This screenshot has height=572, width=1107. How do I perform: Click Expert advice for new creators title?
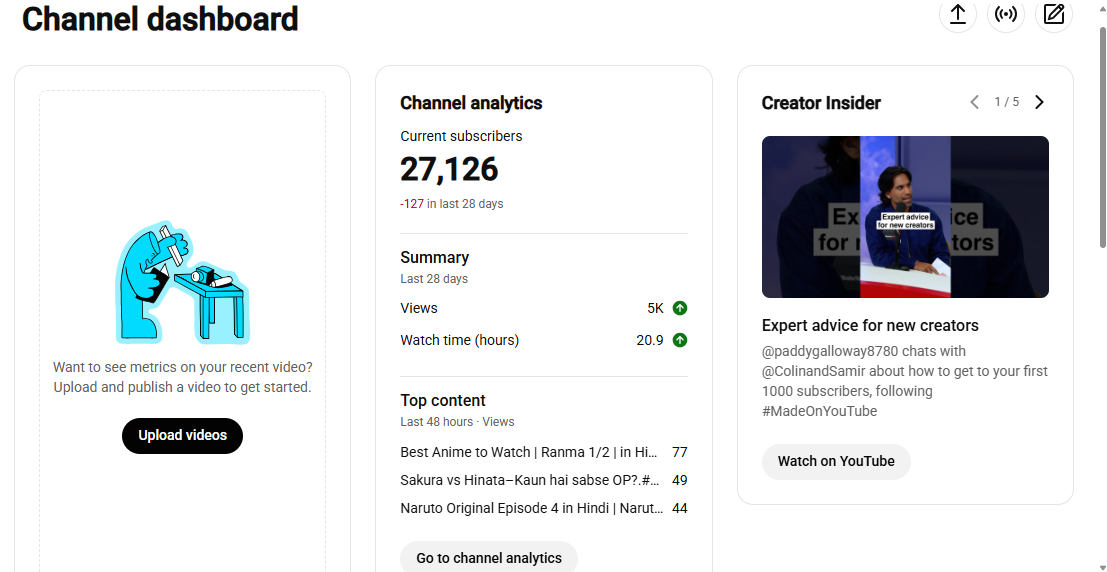point(870,326)
